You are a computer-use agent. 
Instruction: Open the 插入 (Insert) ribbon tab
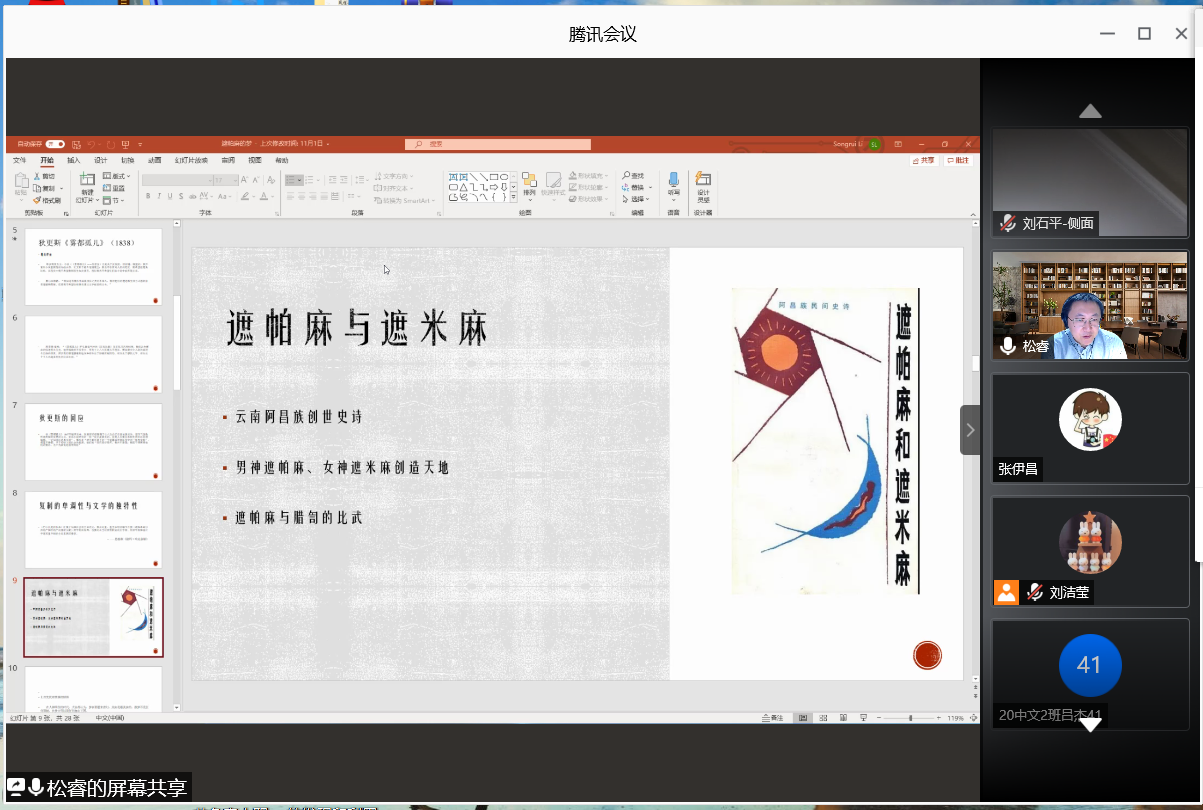[74, 160]
